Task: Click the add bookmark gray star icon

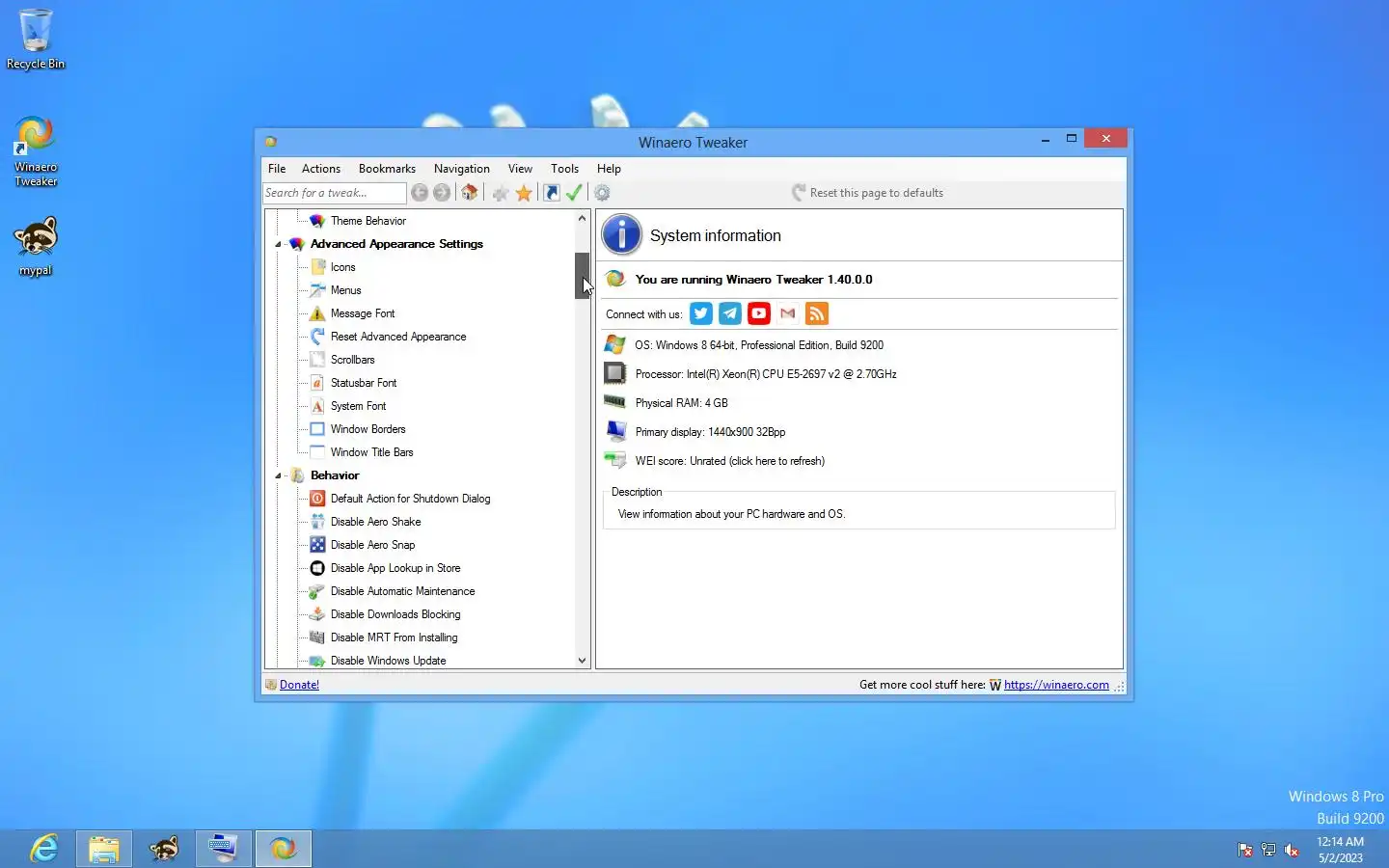Action: [501, 193]
